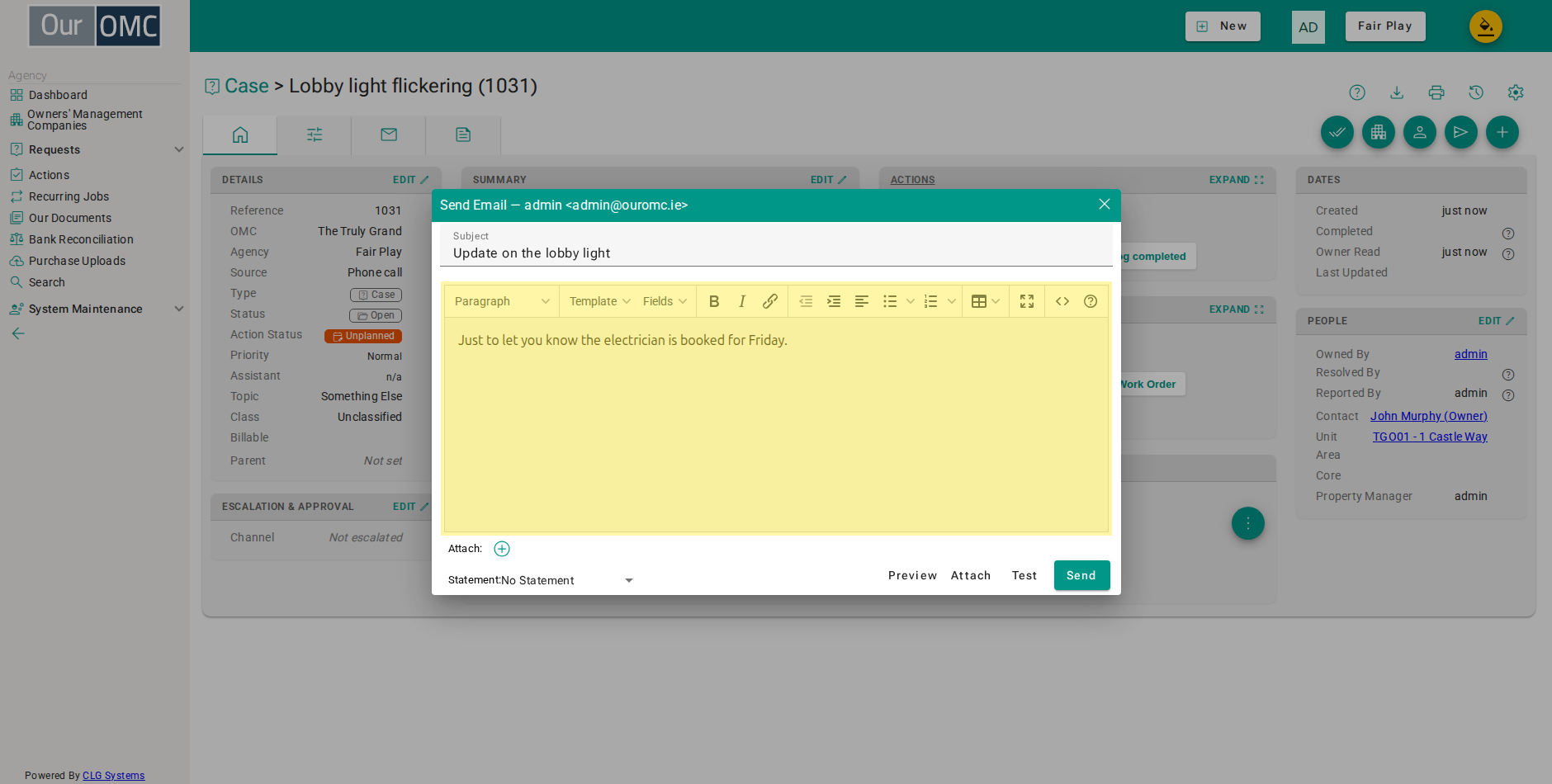
Task: Increase indent in email editor
Action: (x=834, y=301)
